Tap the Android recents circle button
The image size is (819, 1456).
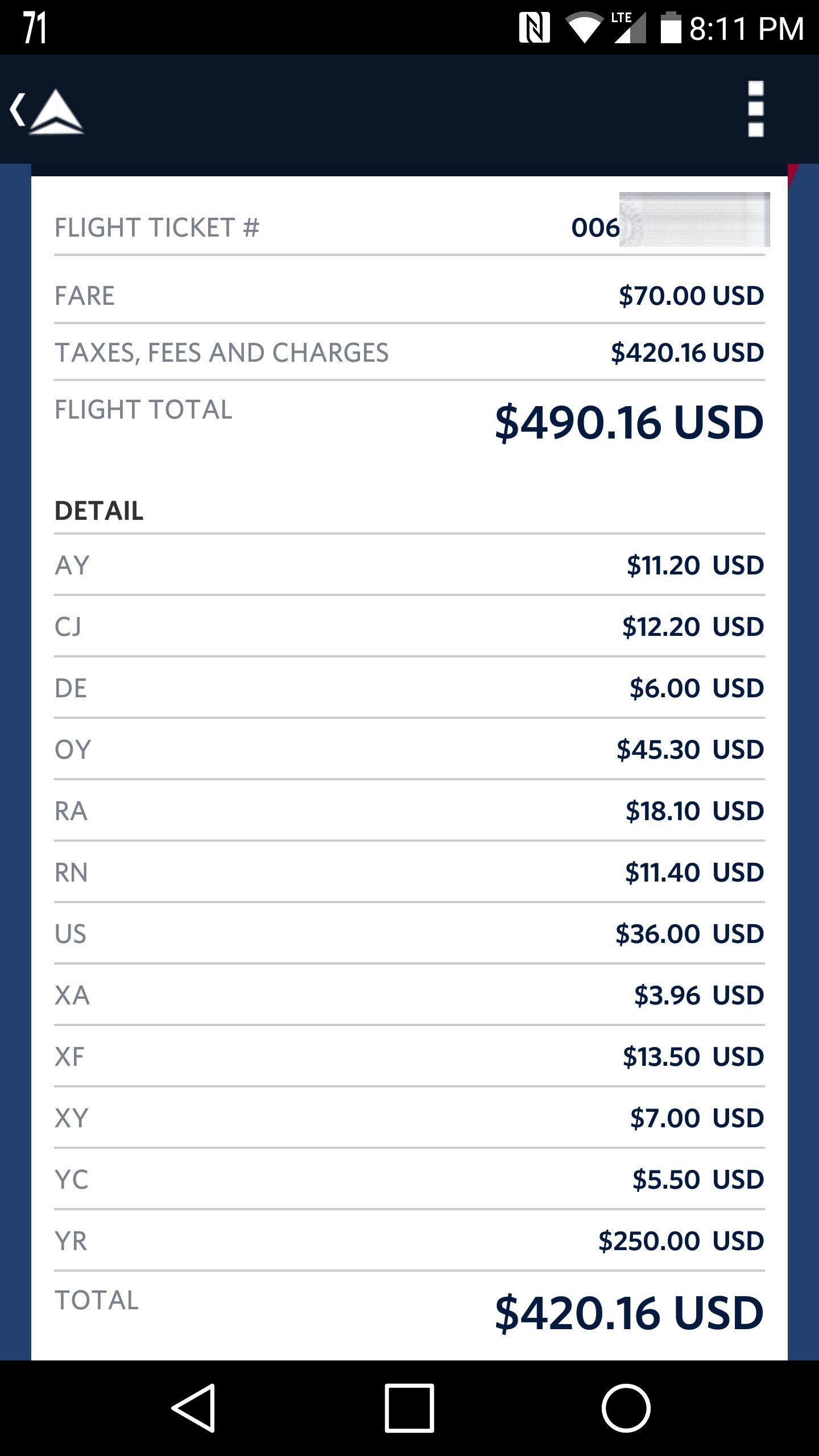click(626, 1408)
